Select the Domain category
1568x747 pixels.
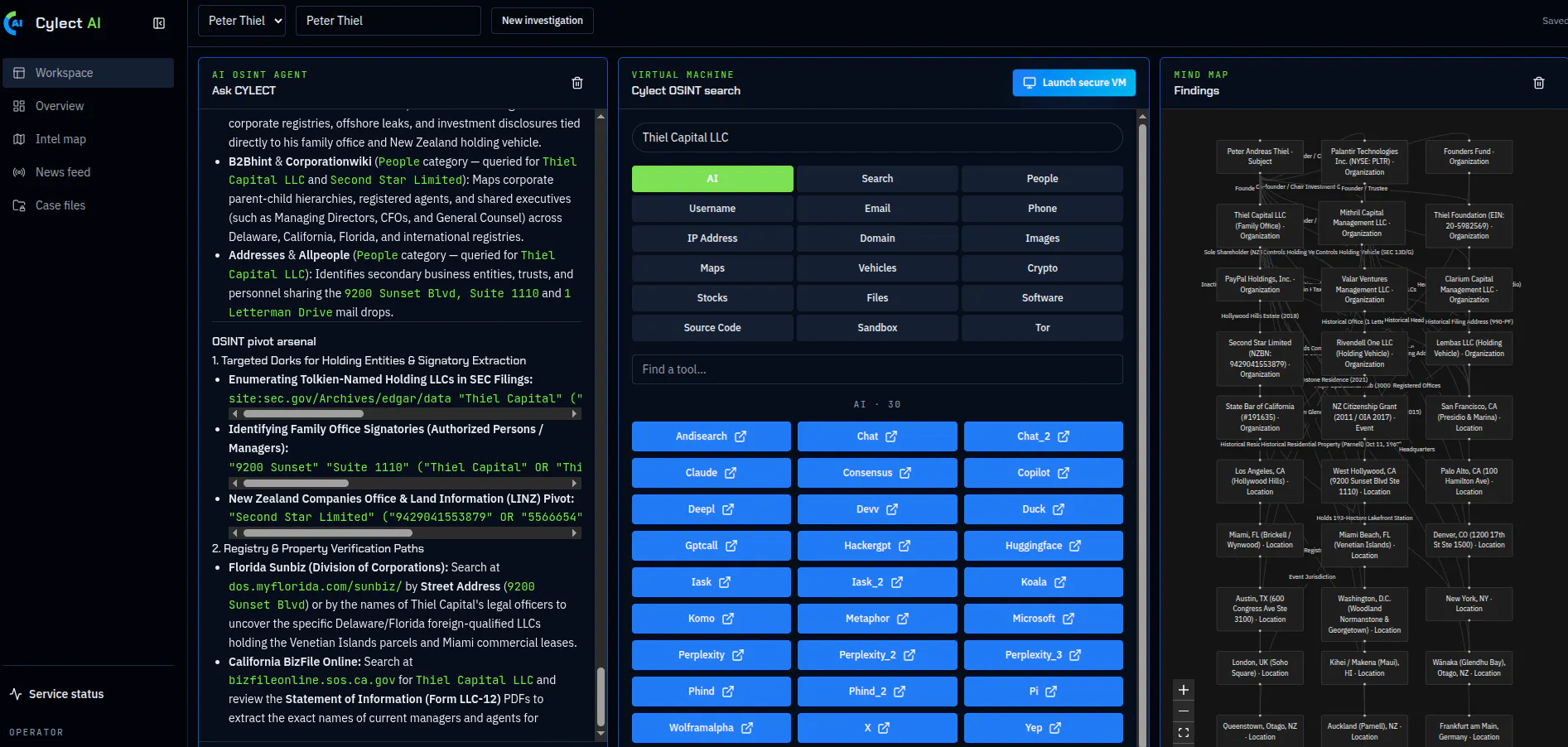point(877,239)
